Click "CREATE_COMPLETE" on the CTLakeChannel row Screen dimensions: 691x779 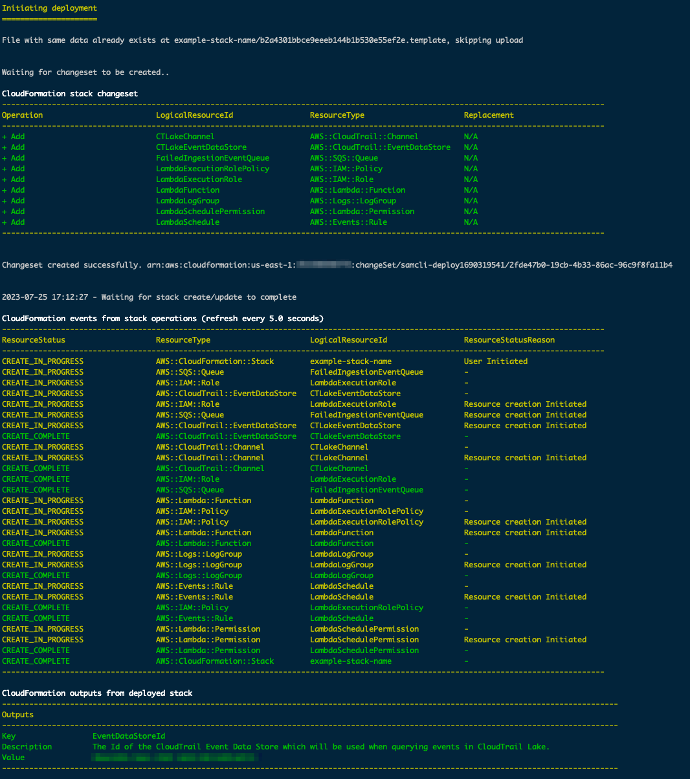36,468
